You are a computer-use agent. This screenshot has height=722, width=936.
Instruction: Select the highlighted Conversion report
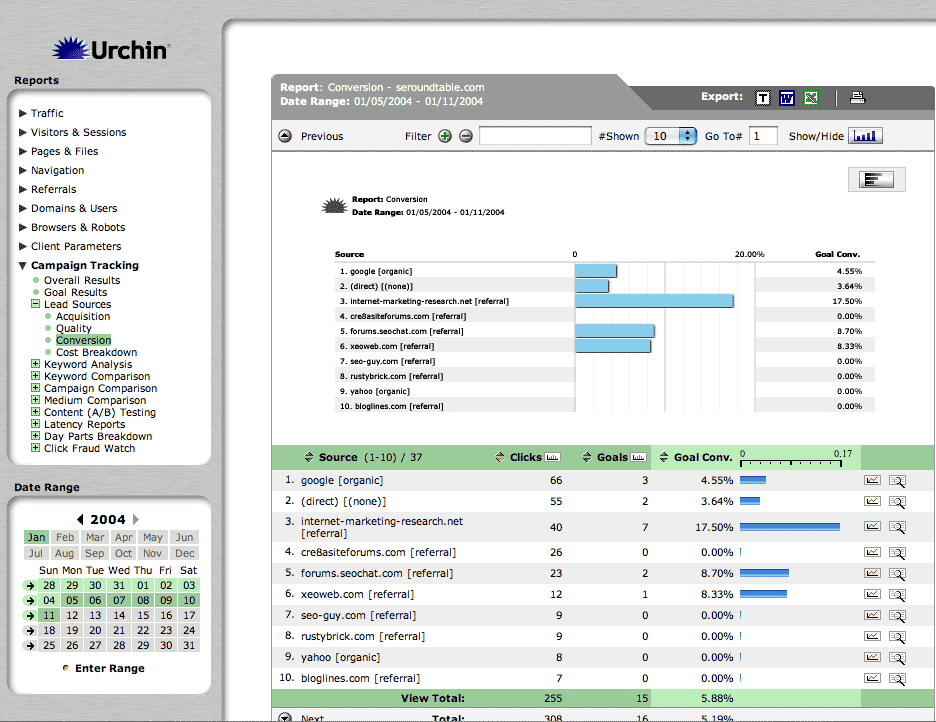[84, 340]
